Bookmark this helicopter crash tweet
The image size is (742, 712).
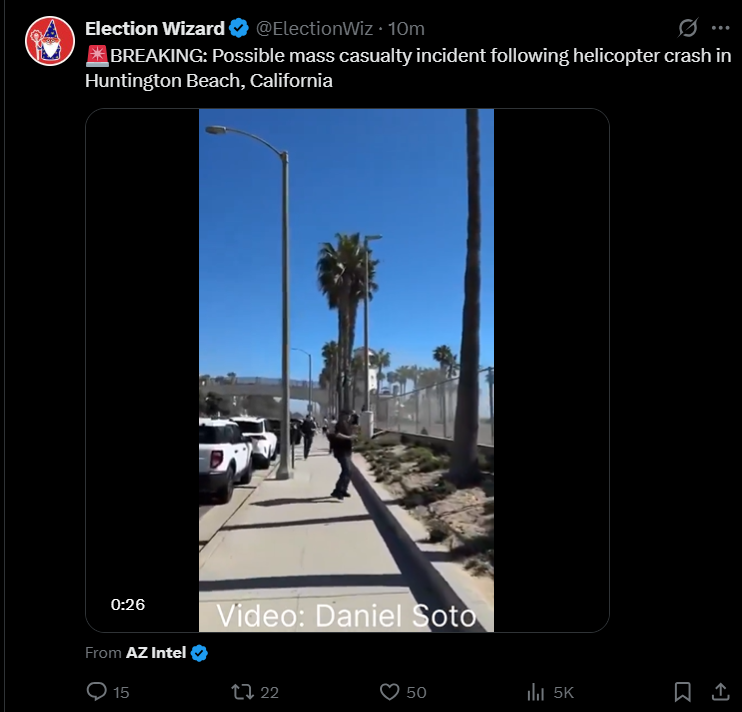click(682, 692)
